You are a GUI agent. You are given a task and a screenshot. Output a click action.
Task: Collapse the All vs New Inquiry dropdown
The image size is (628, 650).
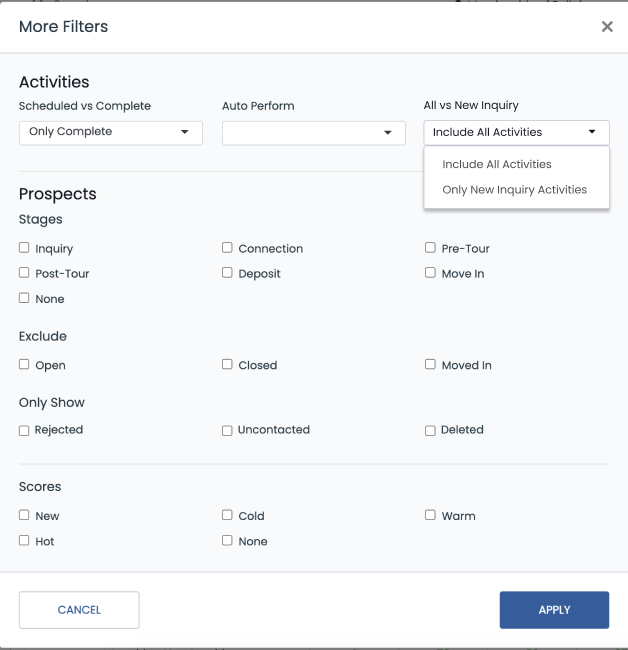coord(516,133)
